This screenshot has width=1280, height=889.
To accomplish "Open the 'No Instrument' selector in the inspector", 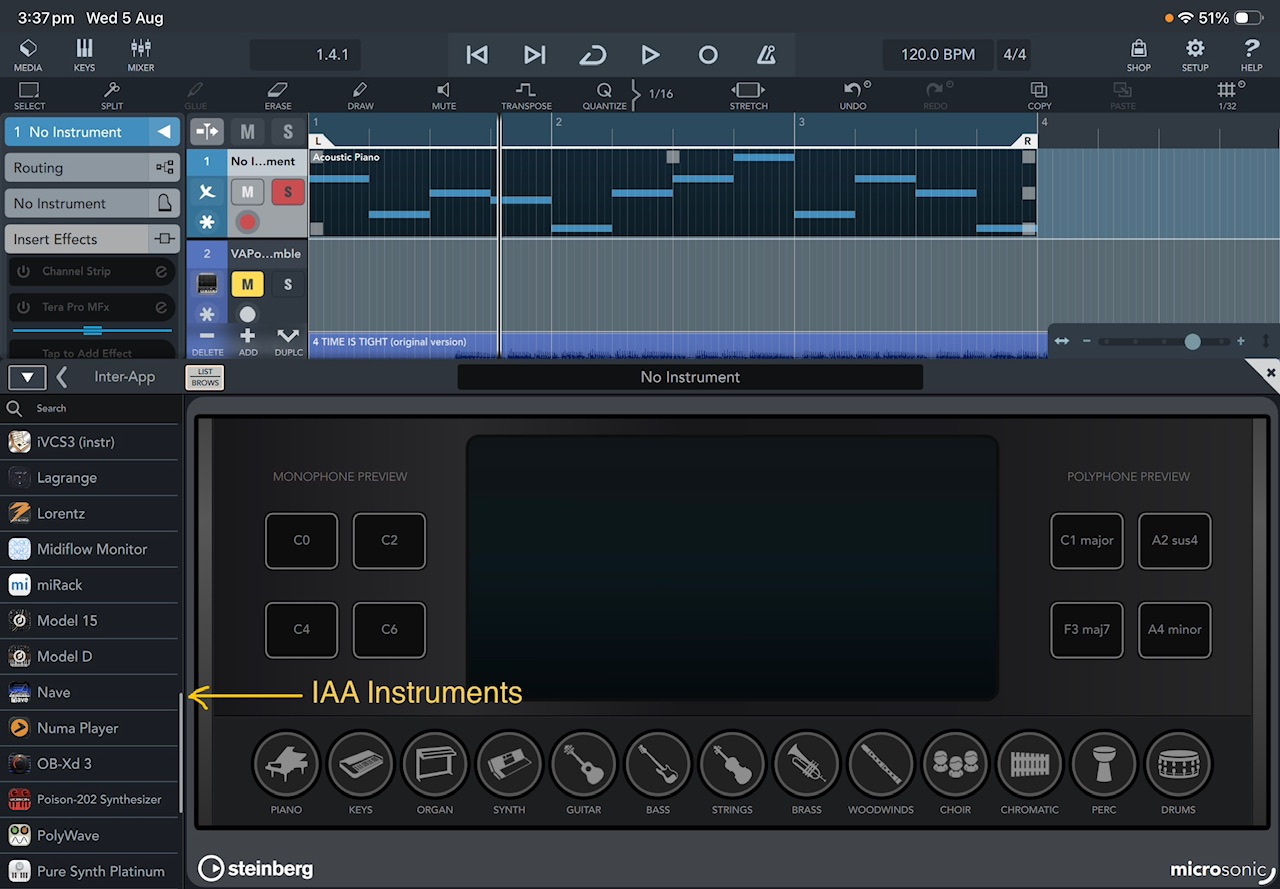I will pyautogui.click(x=91, y=203).
